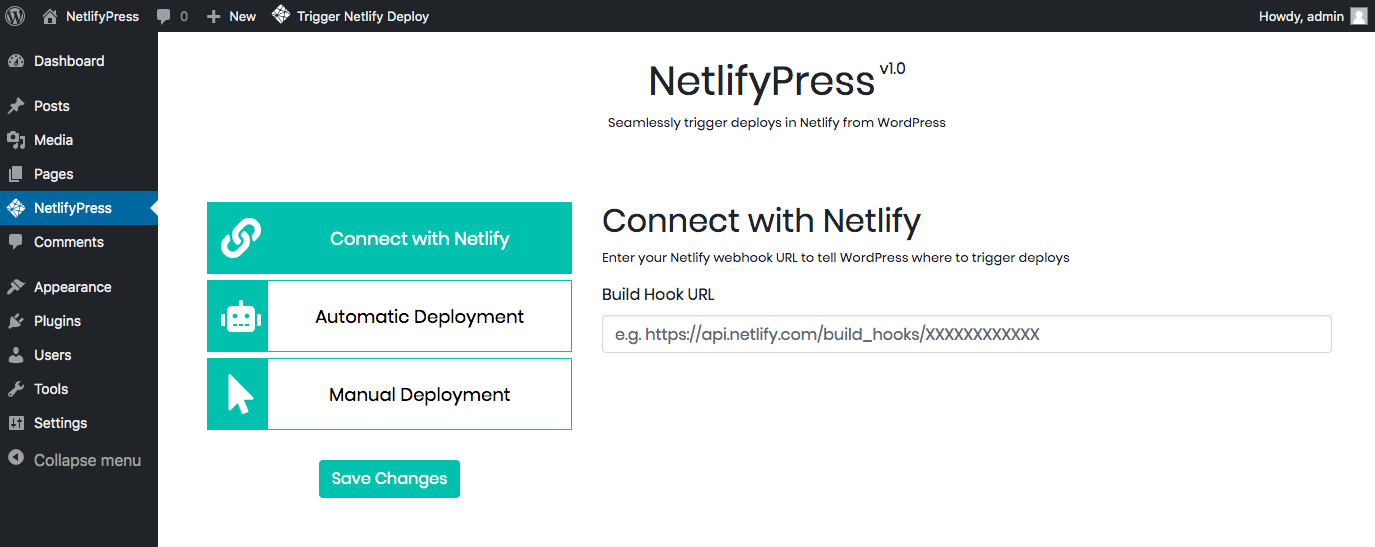Click the robot icon on Automatic Deployment

239,317
